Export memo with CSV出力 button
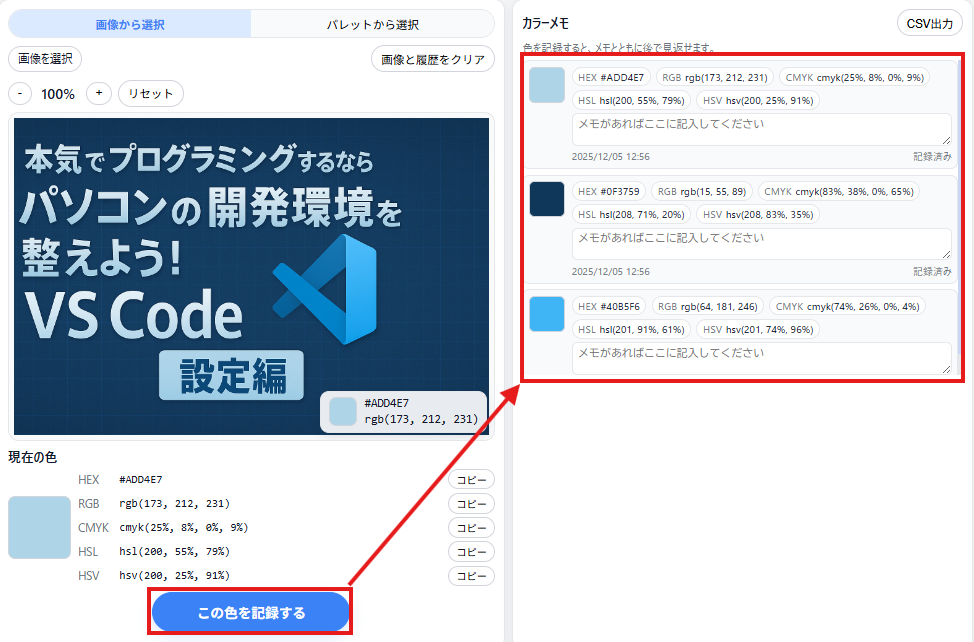 [x=929, y=24]
